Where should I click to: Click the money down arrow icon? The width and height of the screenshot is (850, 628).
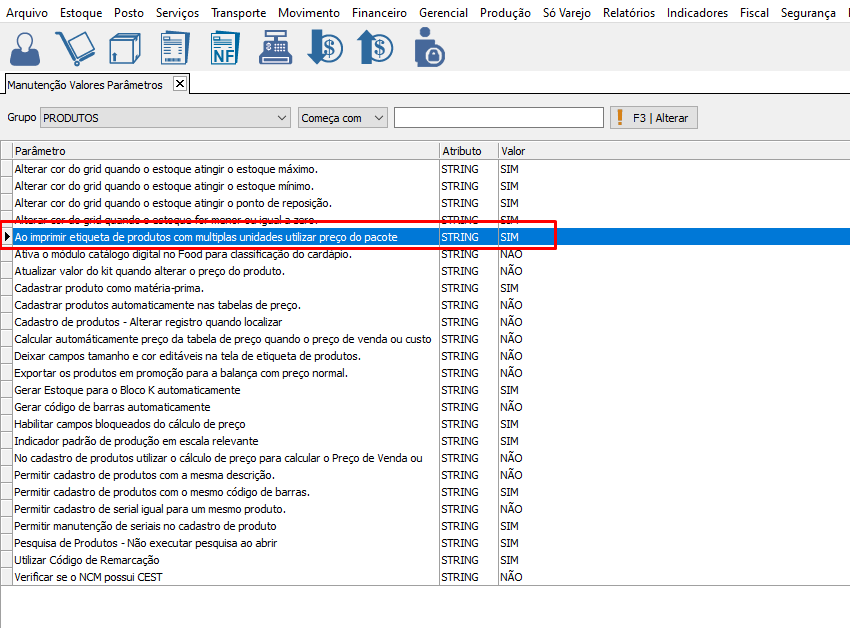[x=325, y=48]
